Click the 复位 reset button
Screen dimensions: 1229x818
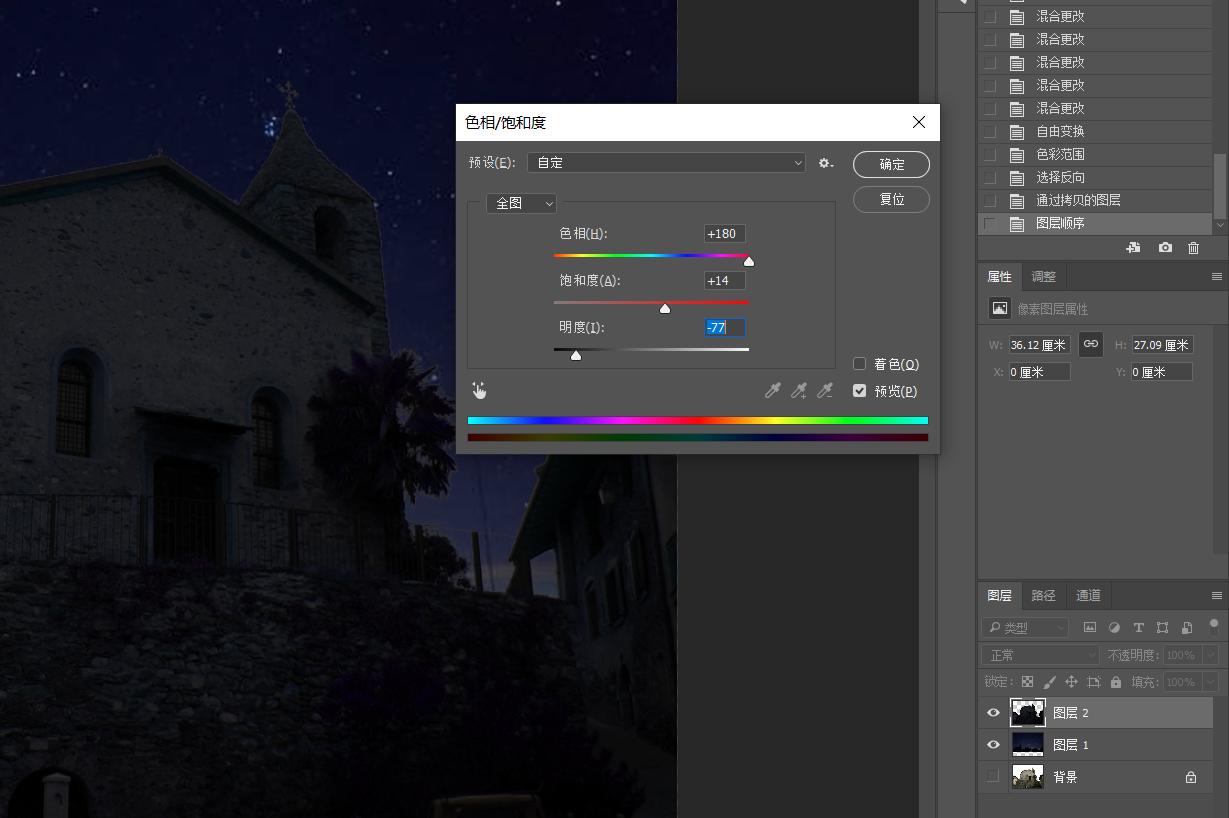coord(891,199)
